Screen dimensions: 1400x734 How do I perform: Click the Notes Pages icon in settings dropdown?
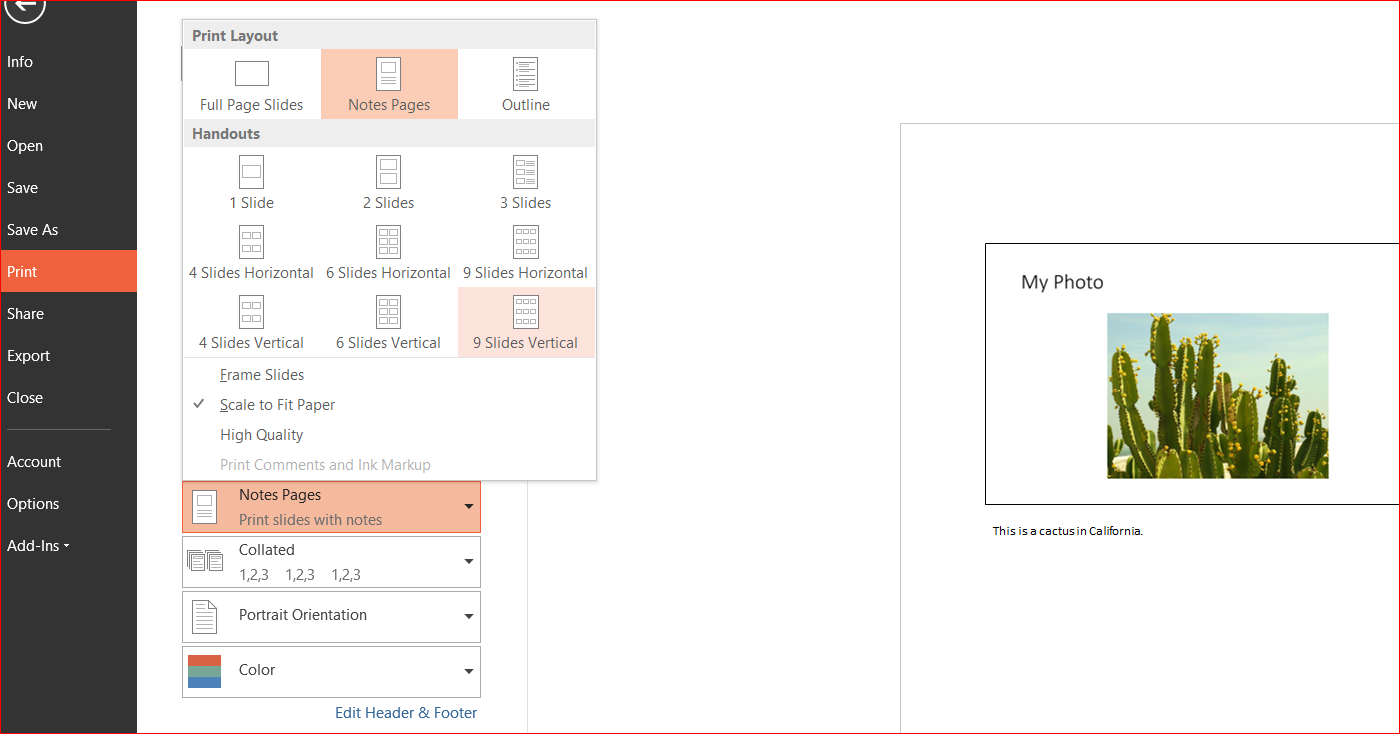point(204,507)
